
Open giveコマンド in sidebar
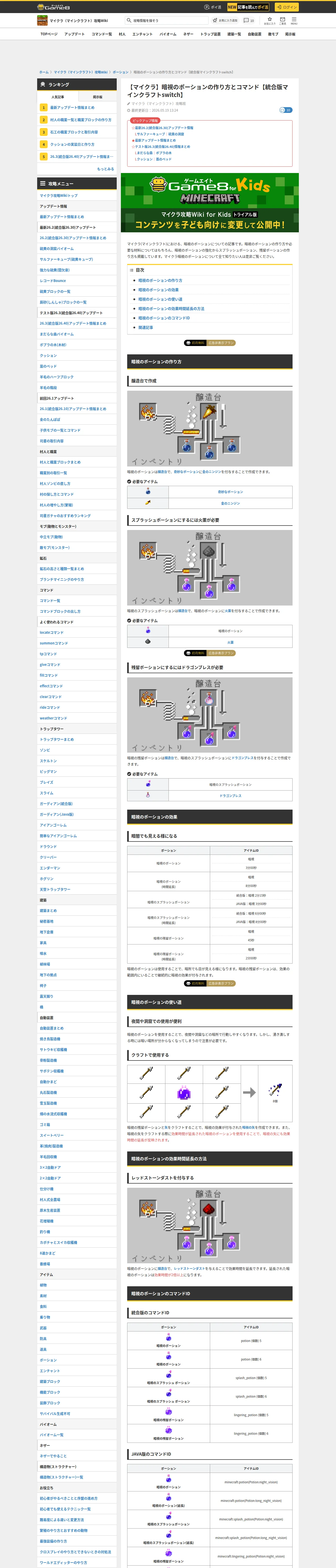point(50,665)
